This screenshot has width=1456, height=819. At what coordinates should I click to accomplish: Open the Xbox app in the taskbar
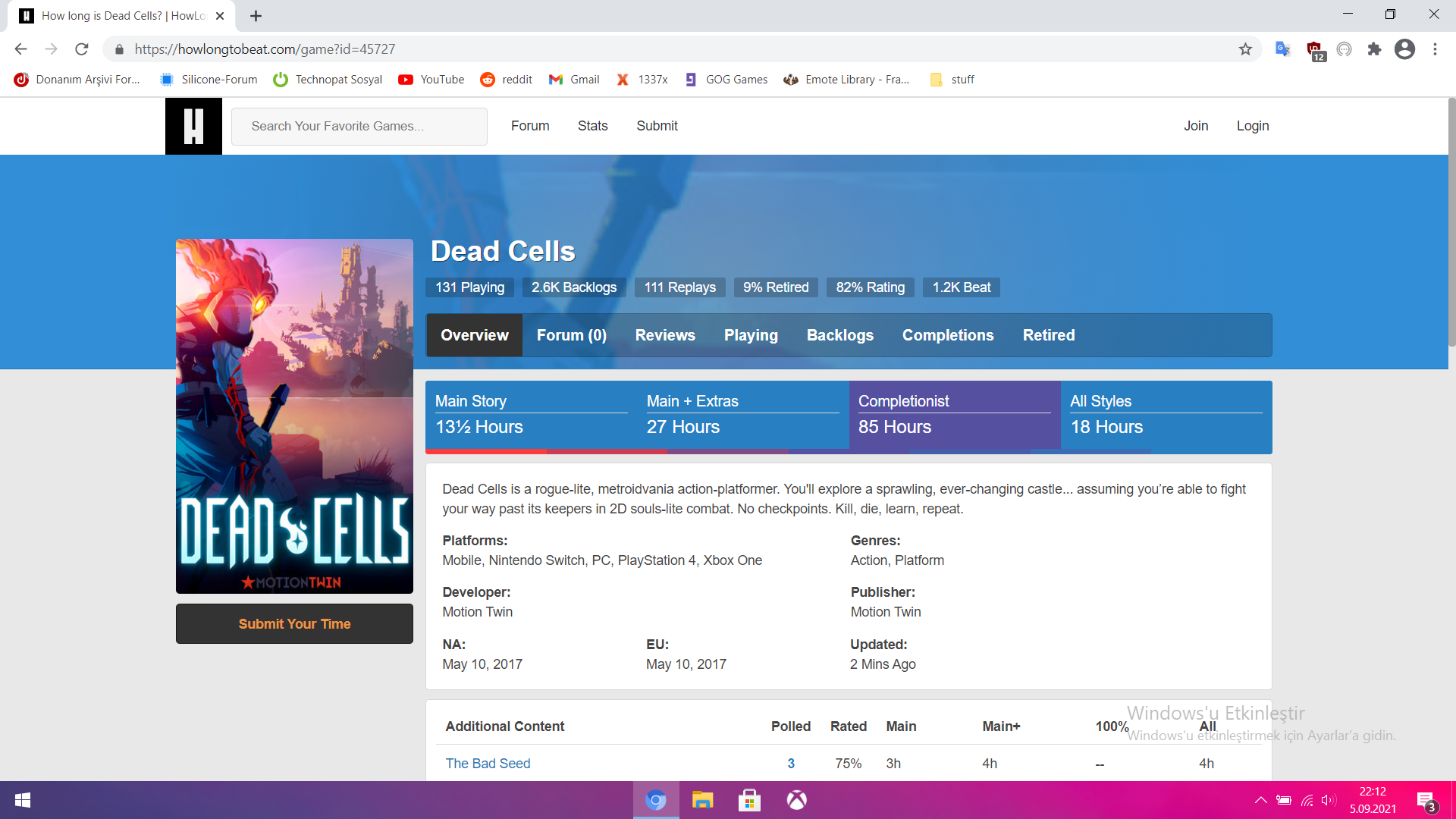tap(796, 800)
